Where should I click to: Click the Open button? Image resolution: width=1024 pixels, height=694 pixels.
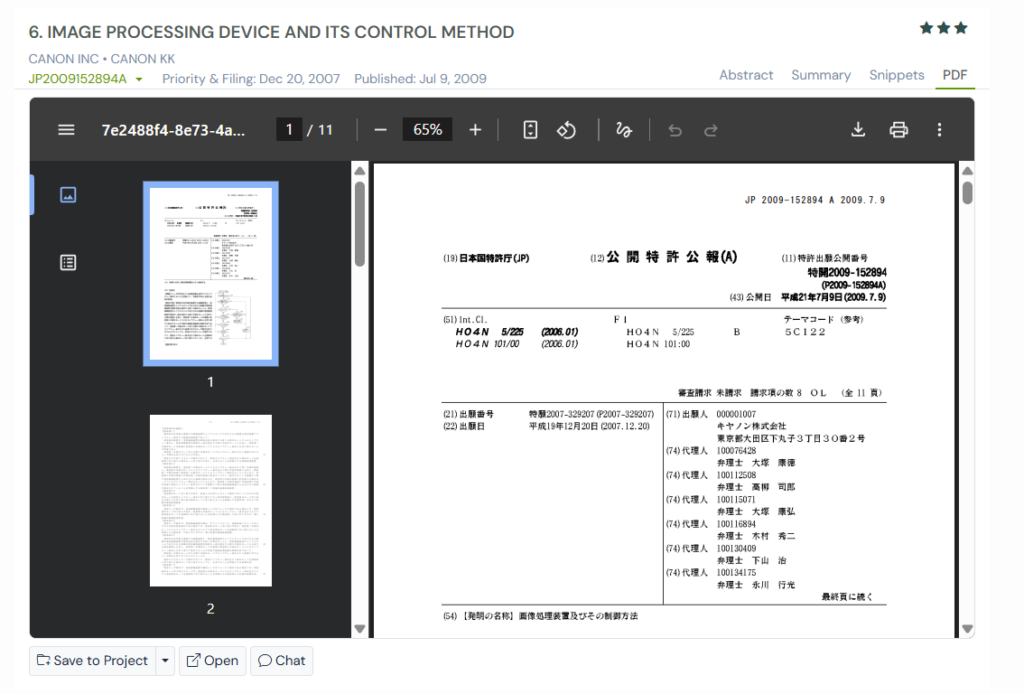[x=212, y=660]
